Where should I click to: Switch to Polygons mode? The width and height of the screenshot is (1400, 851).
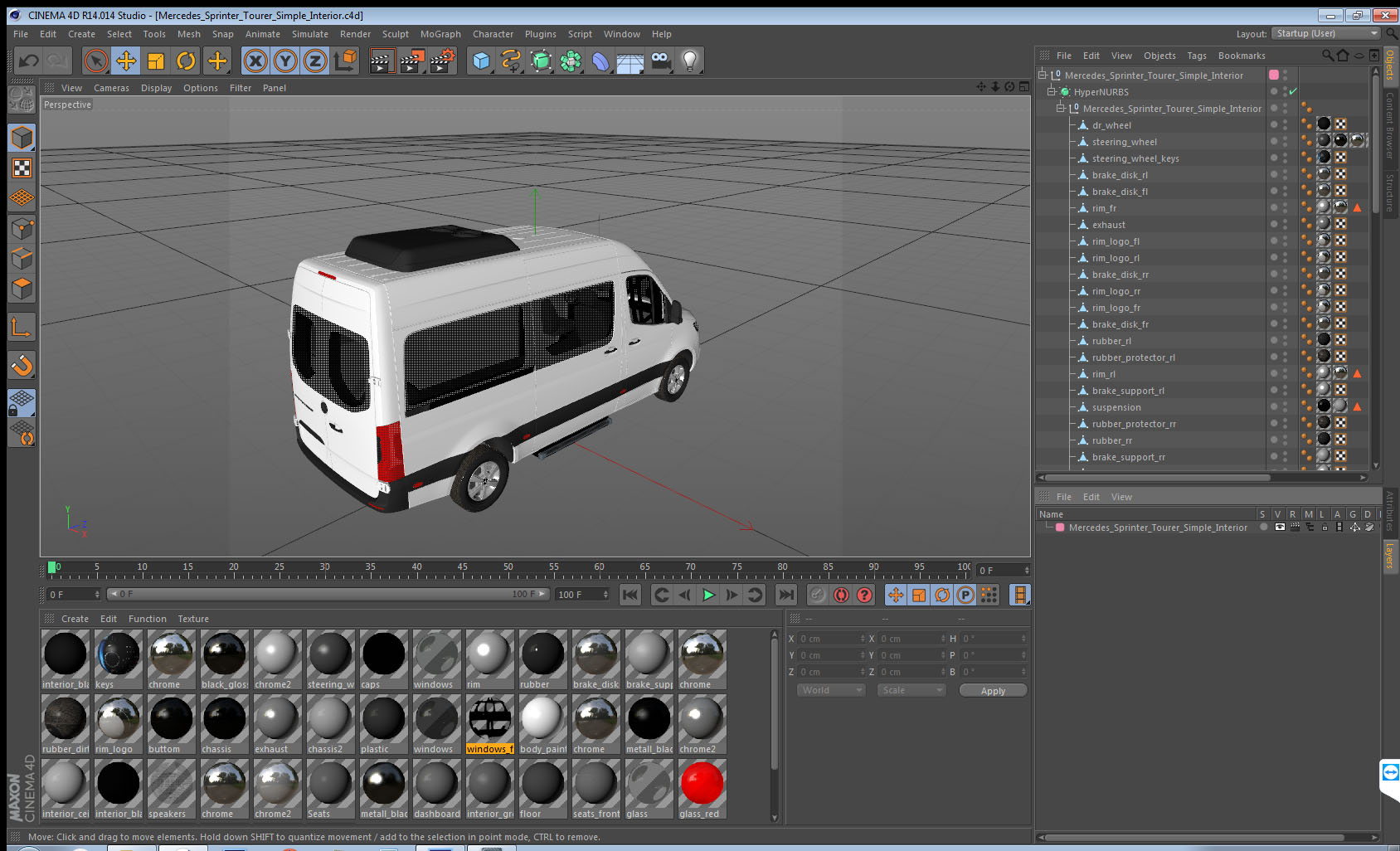pos(22,288)
